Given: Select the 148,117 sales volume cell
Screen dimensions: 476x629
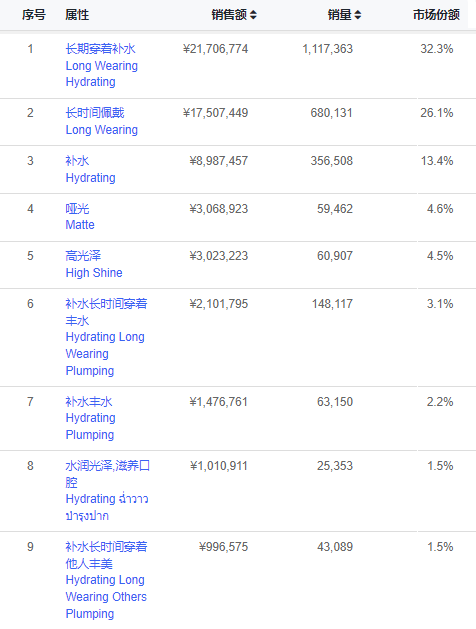Looking at the screenshot, I should pyautogui.click(x=332, y=304).
